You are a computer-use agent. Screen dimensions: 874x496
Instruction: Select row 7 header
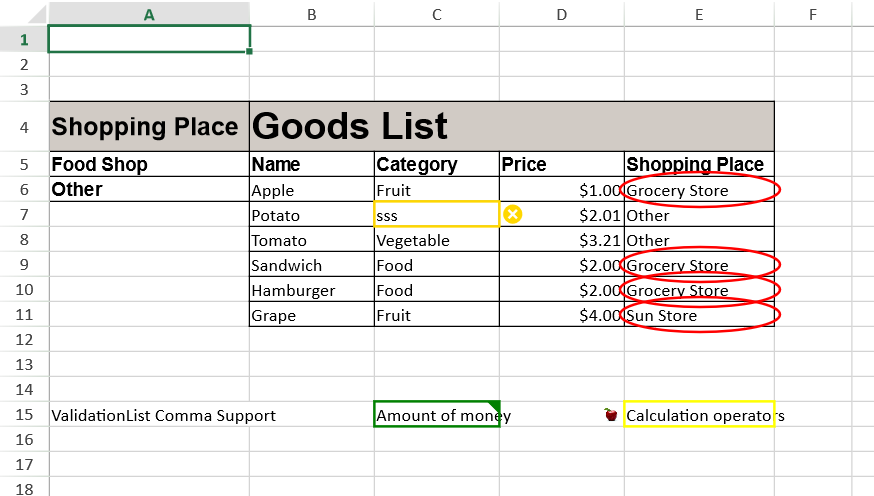tap(24, 215)
